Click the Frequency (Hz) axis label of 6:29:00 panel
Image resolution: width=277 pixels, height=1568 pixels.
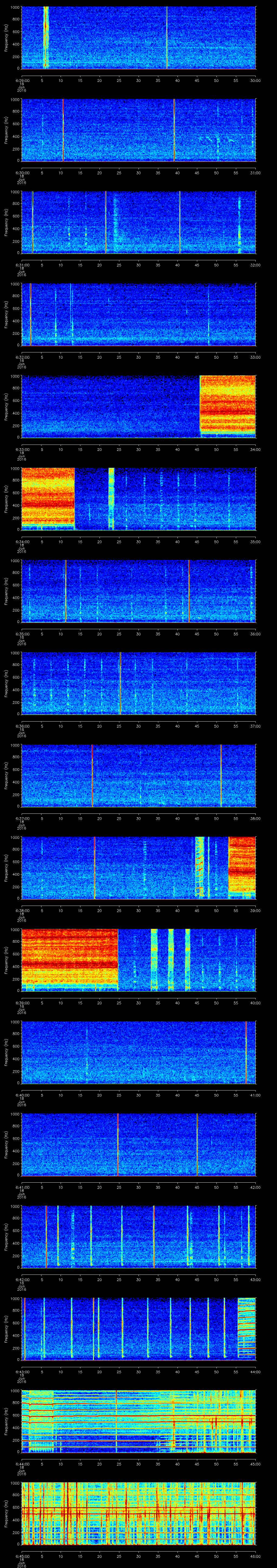pos(6,38)
